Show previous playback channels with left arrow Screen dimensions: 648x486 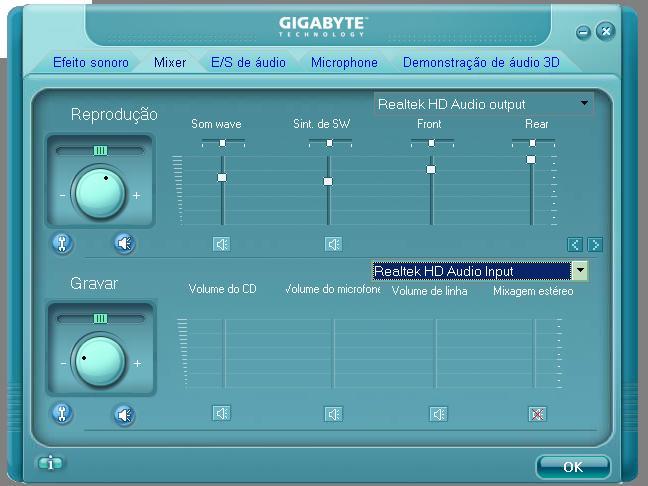point(575,245)
